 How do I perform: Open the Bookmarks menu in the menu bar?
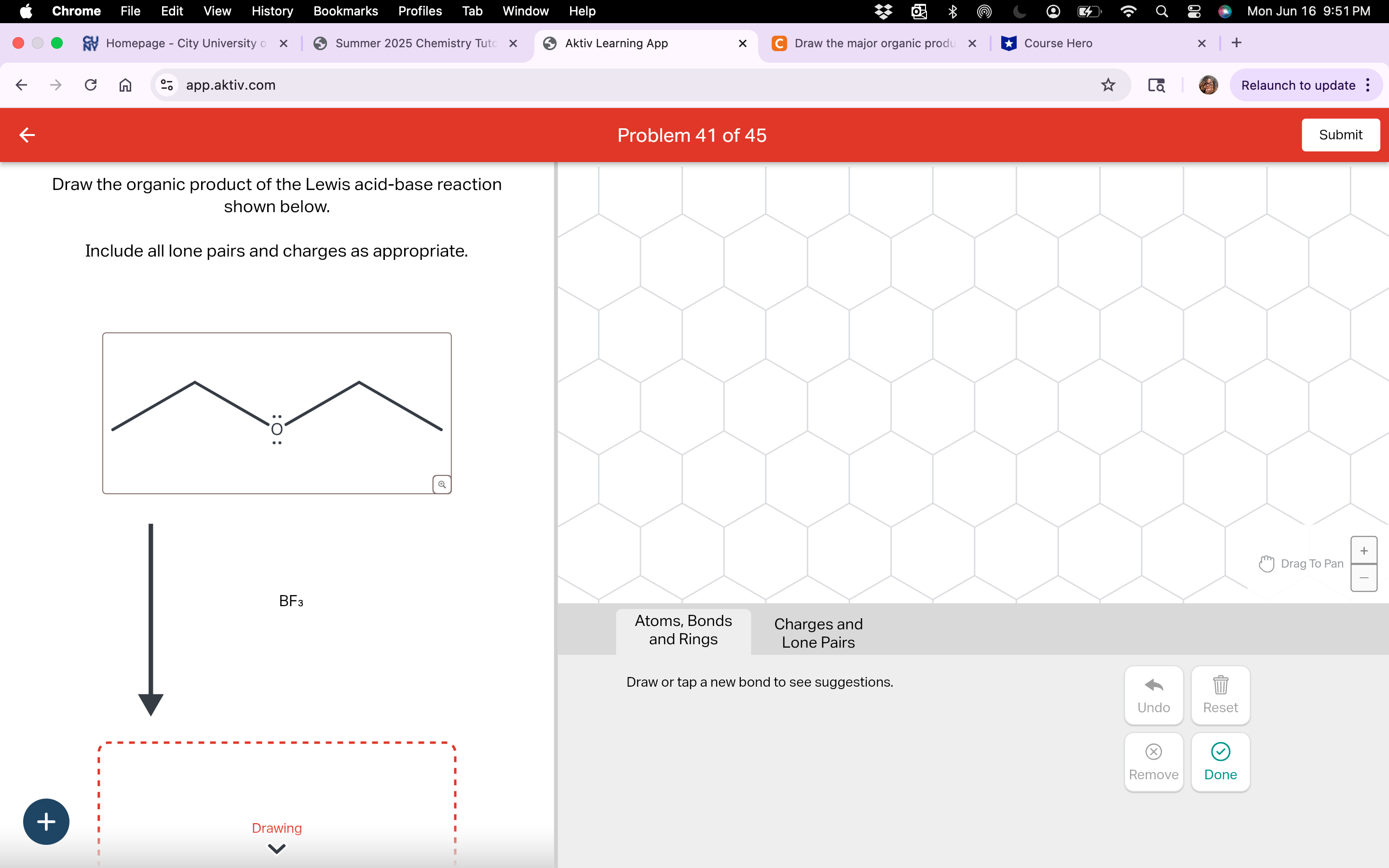345,11
